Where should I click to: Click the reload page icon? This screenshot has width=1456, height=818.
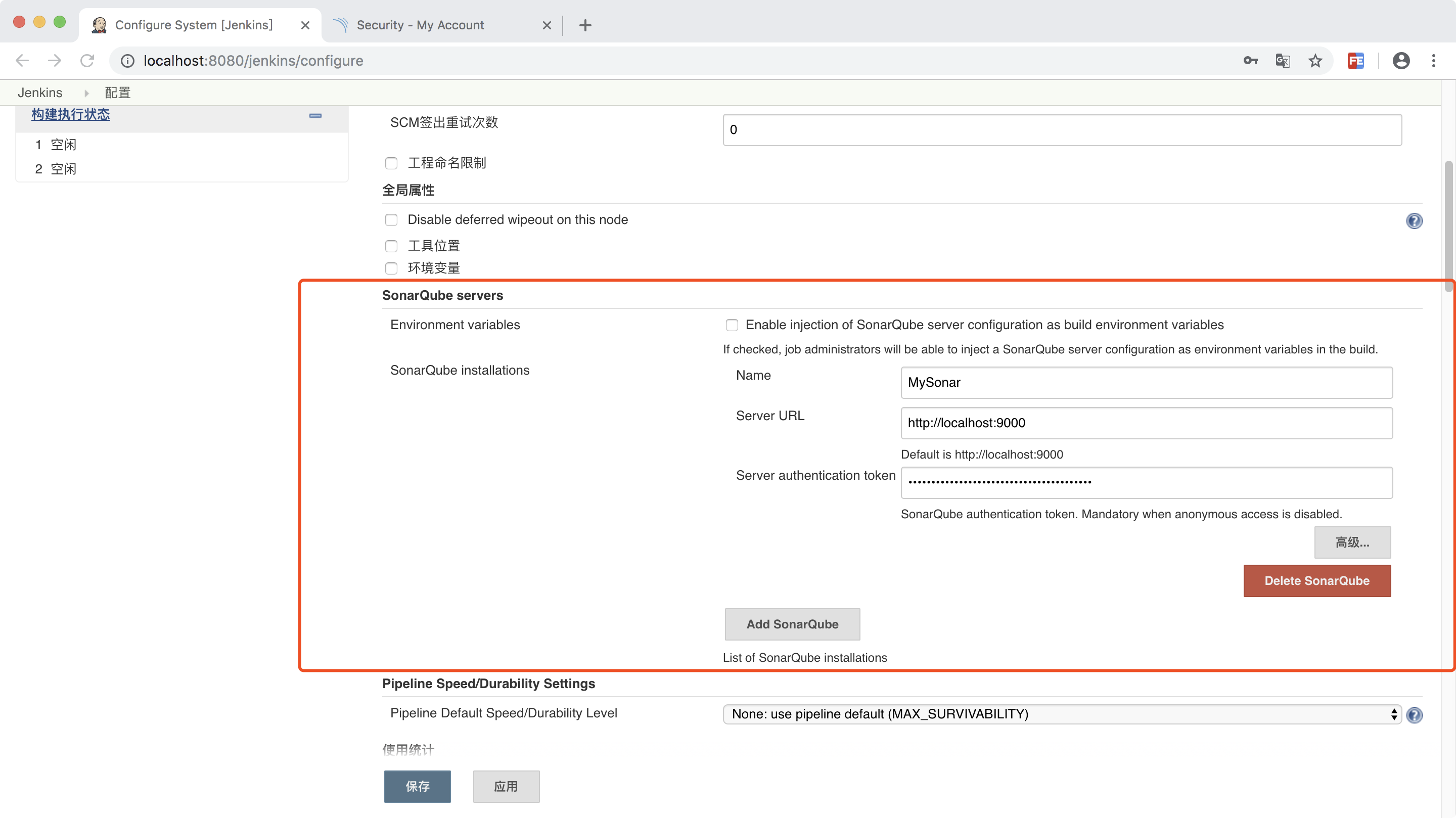tap(88, 60)
